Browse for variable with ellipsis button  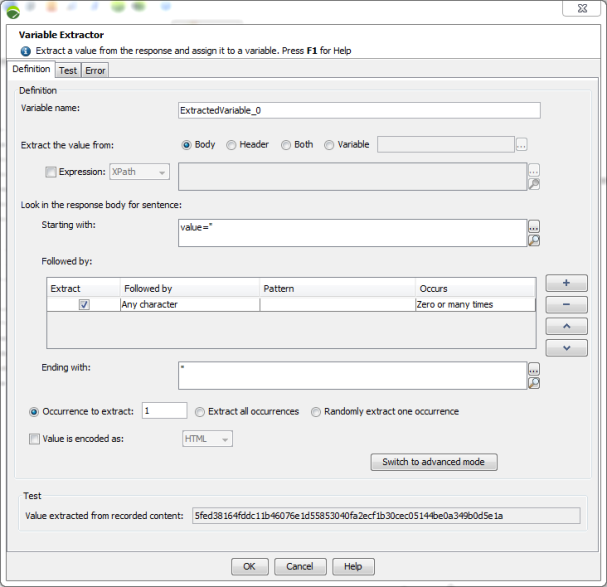click(521, 145)
